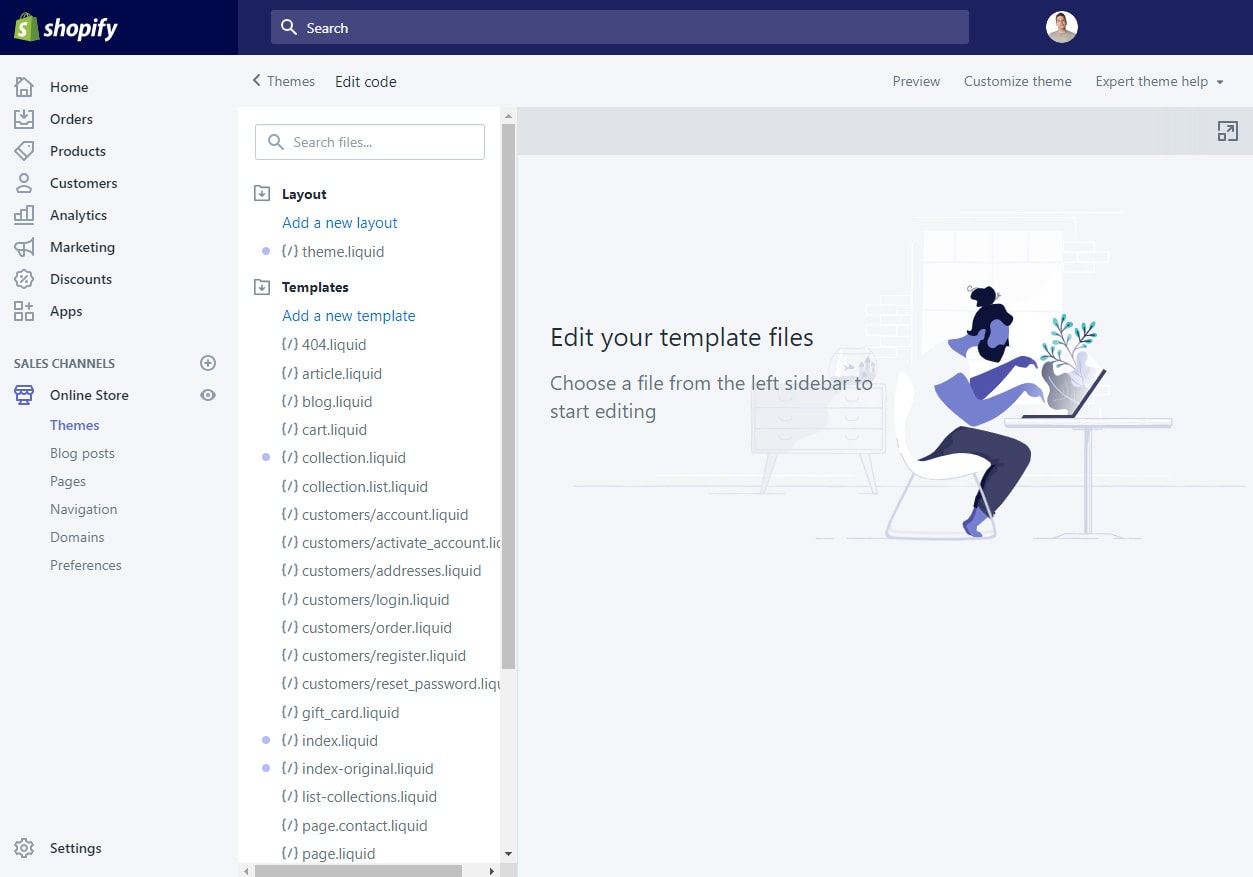
Task: Open Blog posts in Online Store menu
Action: (82, 453)
